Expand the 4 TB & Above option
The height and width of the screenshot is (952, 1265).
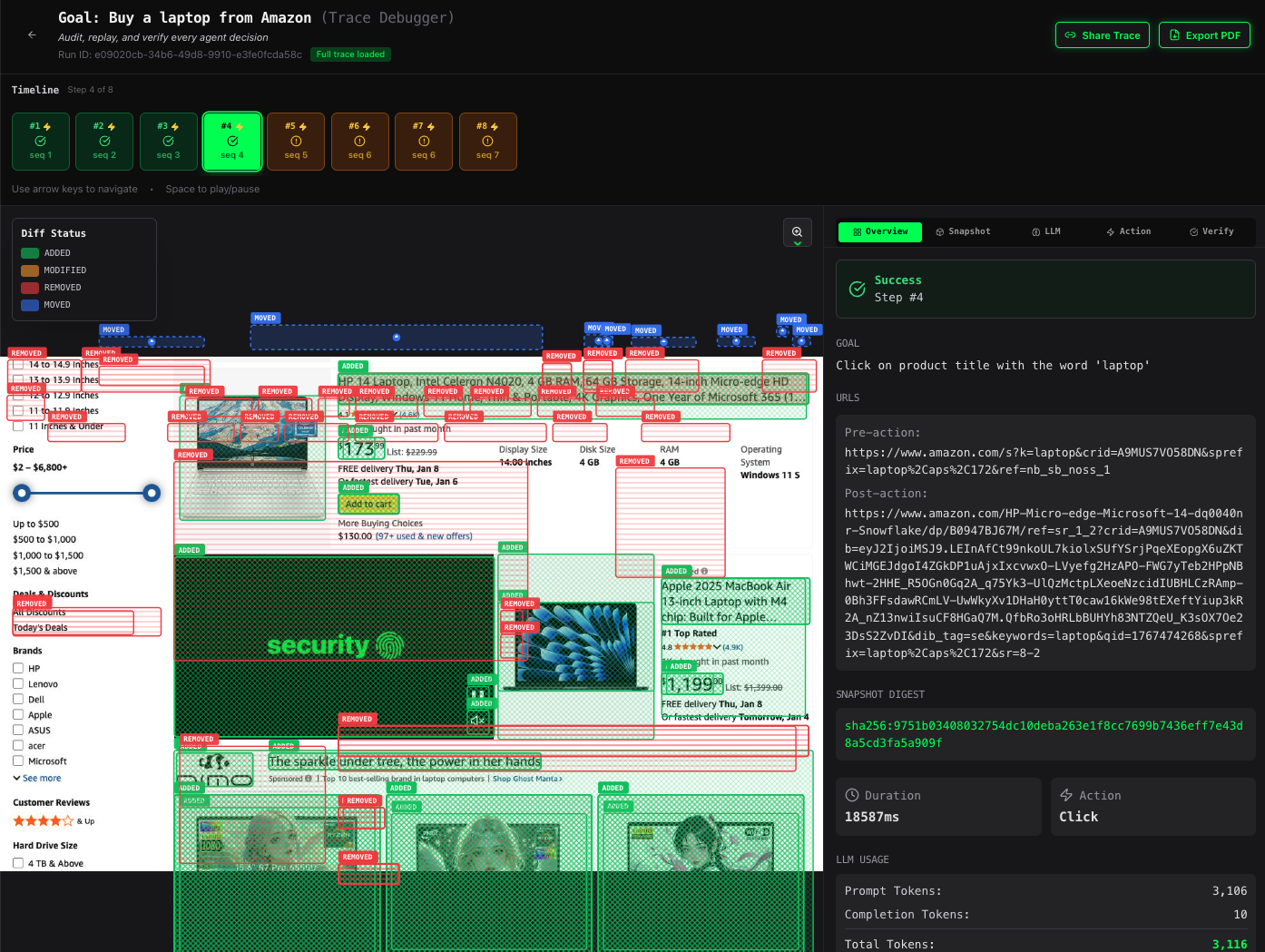tap(18, 863)
